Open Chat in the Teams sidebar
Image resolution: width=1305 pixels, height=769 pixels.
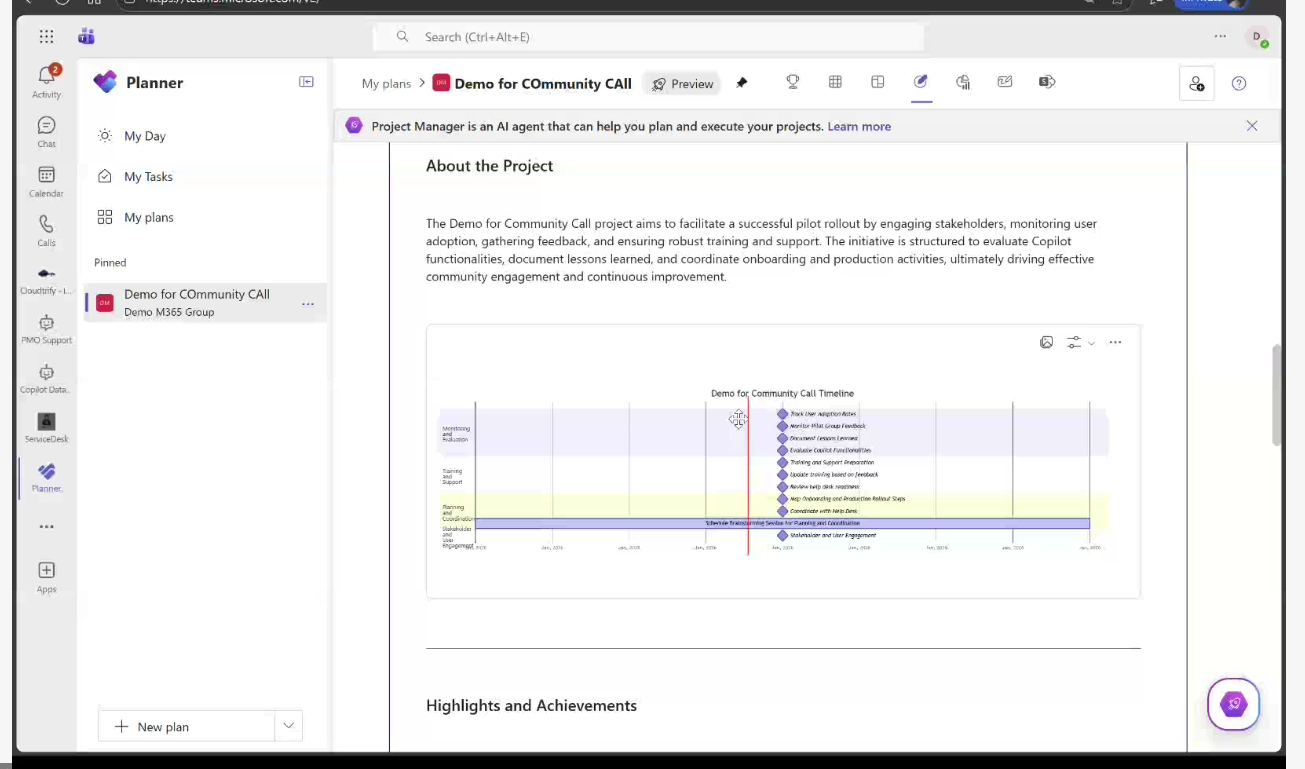pyautogui.click(x=46, y=131)
